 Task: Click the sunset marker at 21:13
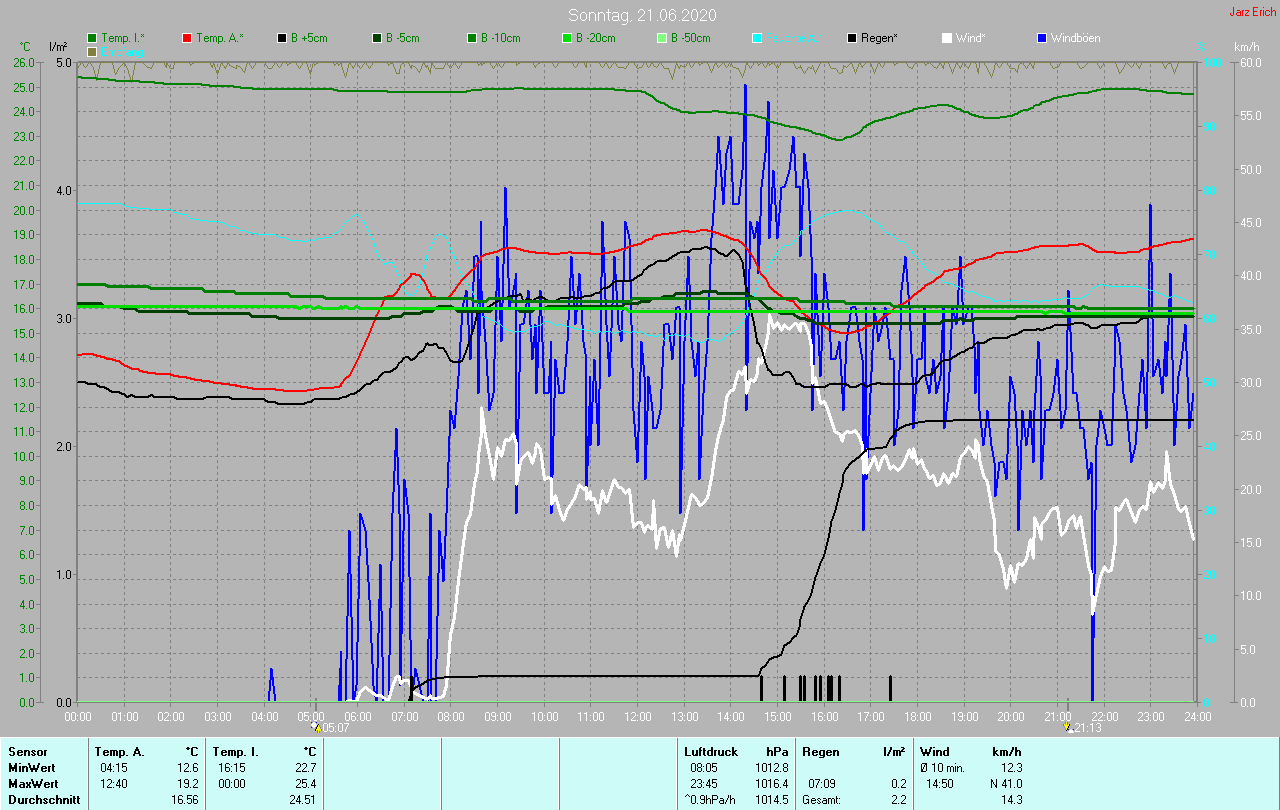tap(1068, 727)
